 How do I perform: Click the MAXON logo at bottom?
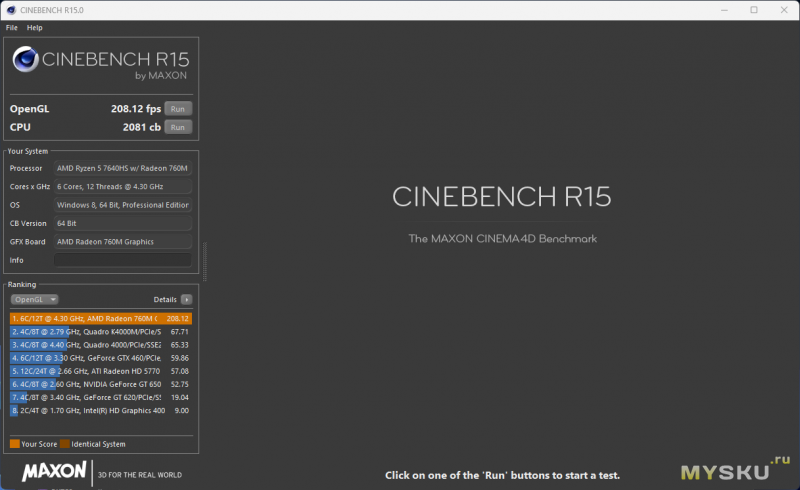pos(54,471)
